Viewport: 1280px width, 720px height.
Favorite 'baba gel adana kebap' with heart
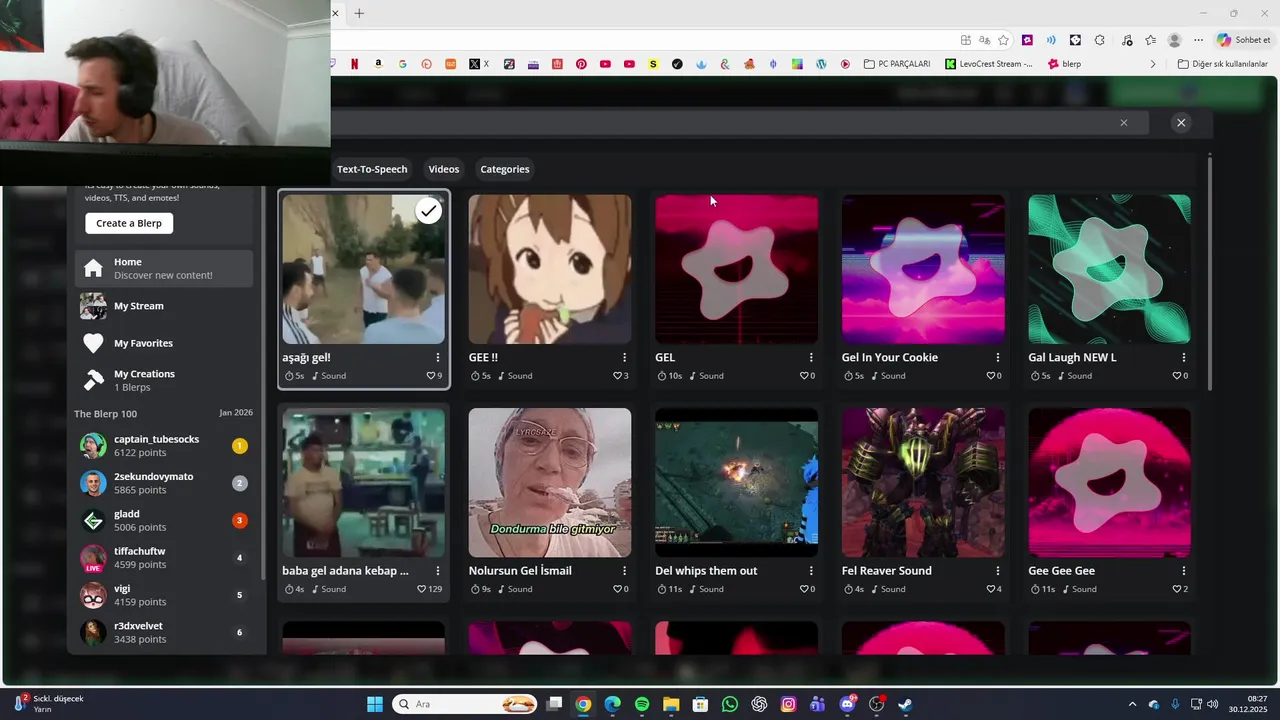coord(422,589)
